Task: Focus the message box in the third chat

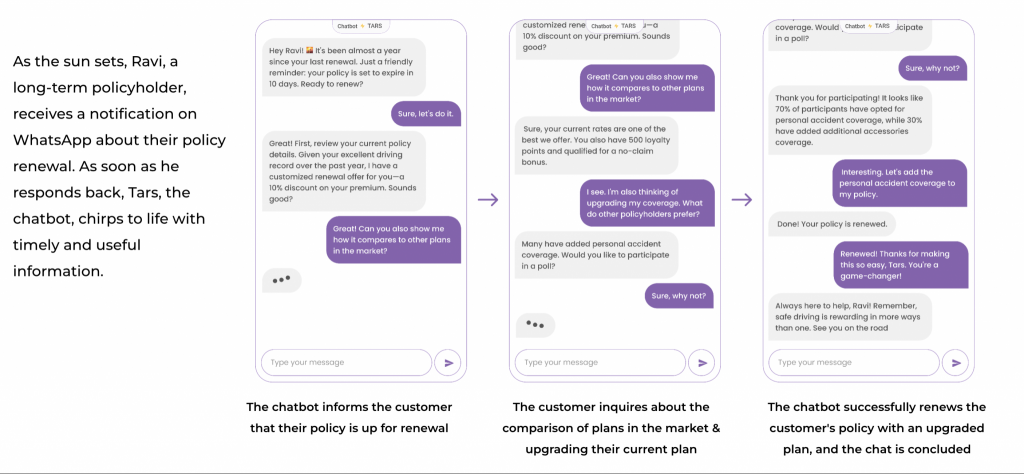Action: (x=853, y=362)
